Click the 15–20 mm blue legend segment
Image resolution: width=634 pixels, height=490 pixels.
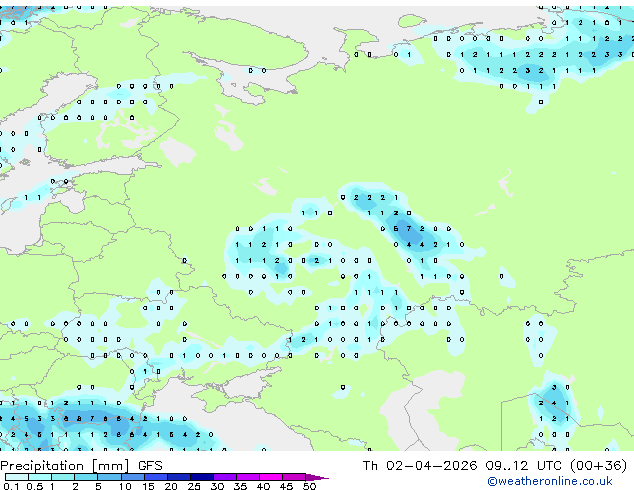click(x=155, y=477)
